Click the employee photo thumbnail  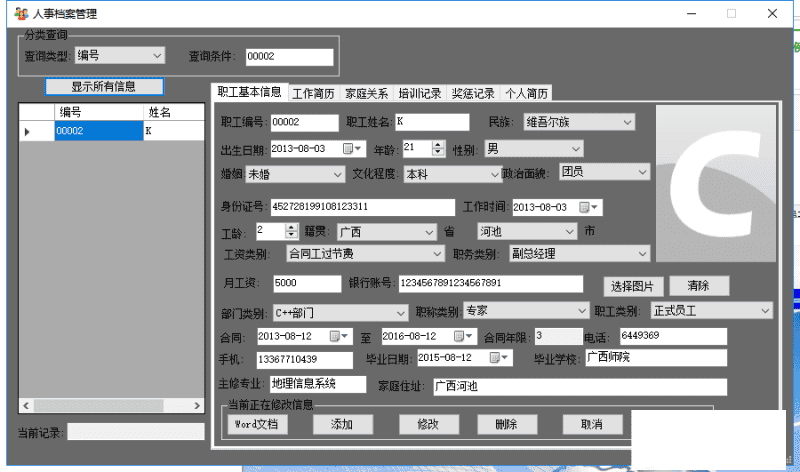point(716,183)
